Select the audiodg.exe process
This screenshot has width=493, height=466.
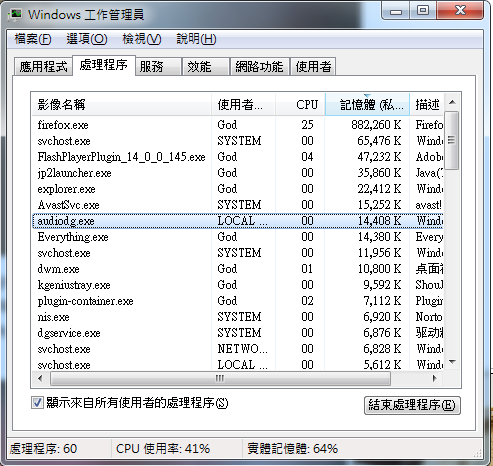tap(238, 221)
